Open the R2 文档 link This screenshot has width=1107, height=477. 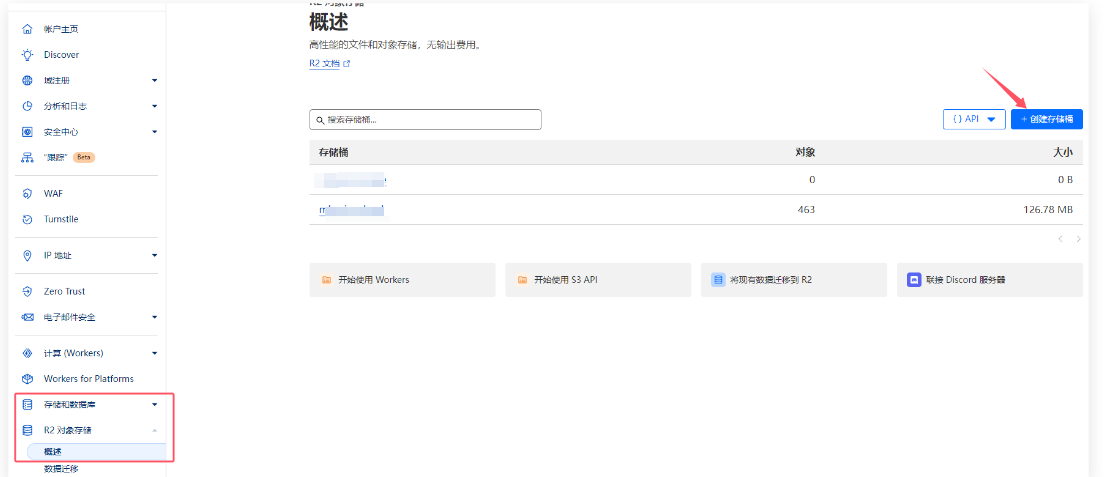[324, 64]
